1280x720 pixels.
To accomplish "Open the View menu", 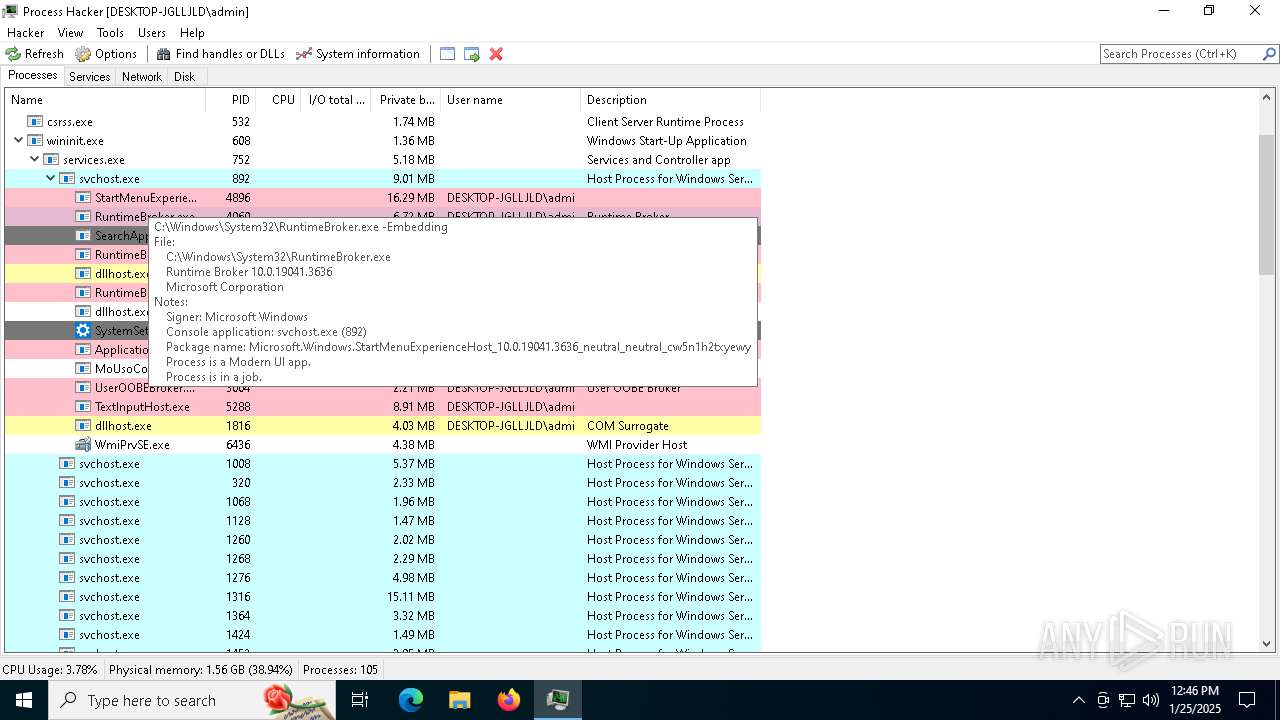I will pyautogui.click(x=70, y=33).
